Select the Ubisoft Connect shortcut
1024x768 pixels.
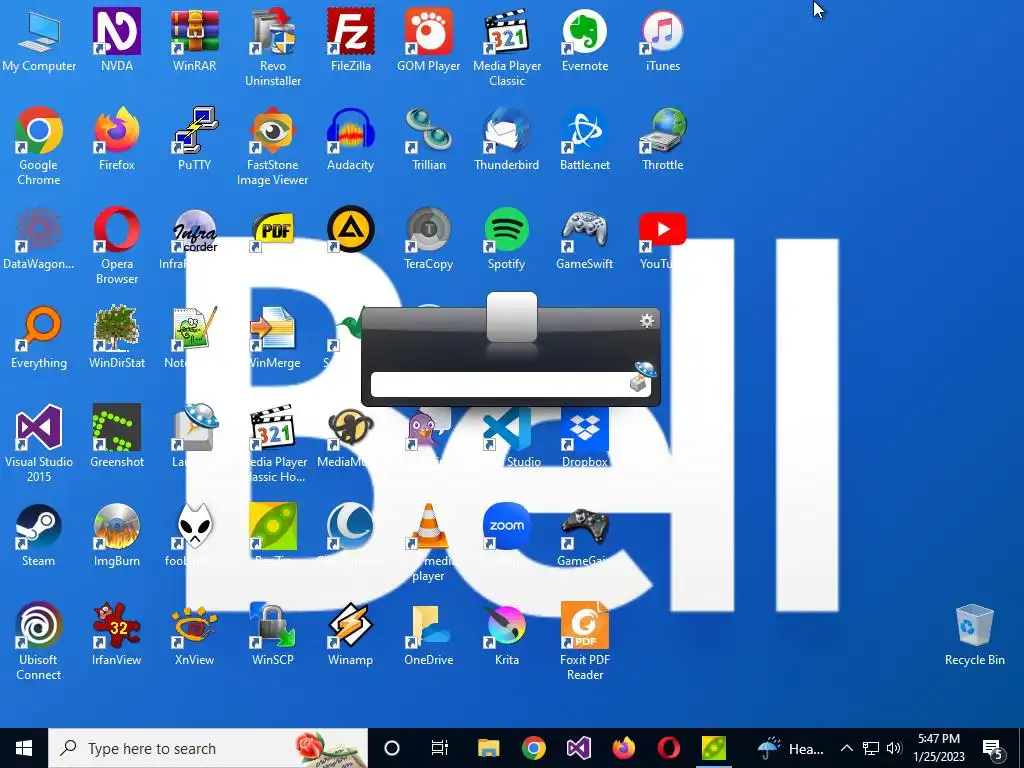point(39,642)
